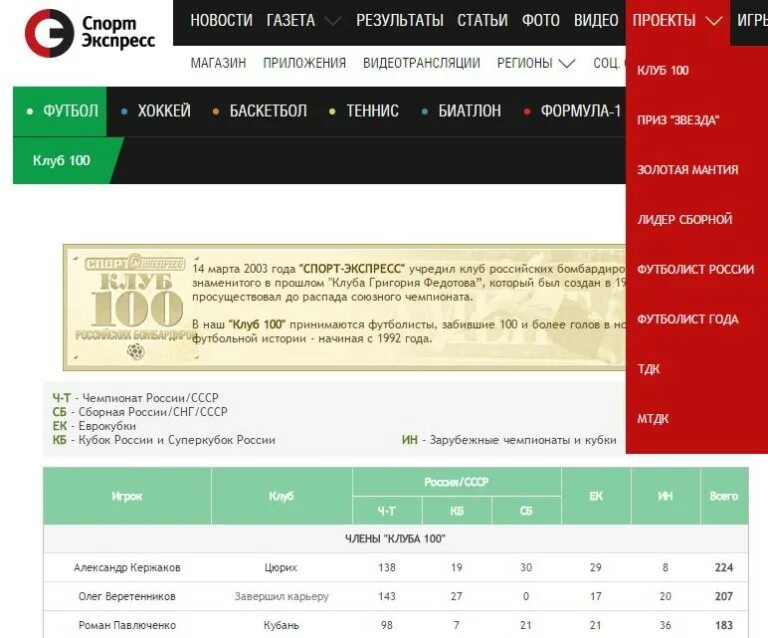This screenshot has width=768, height=638.
Task: Select the ФУТБОЛ sport tab
Action: tap(60, 111)
